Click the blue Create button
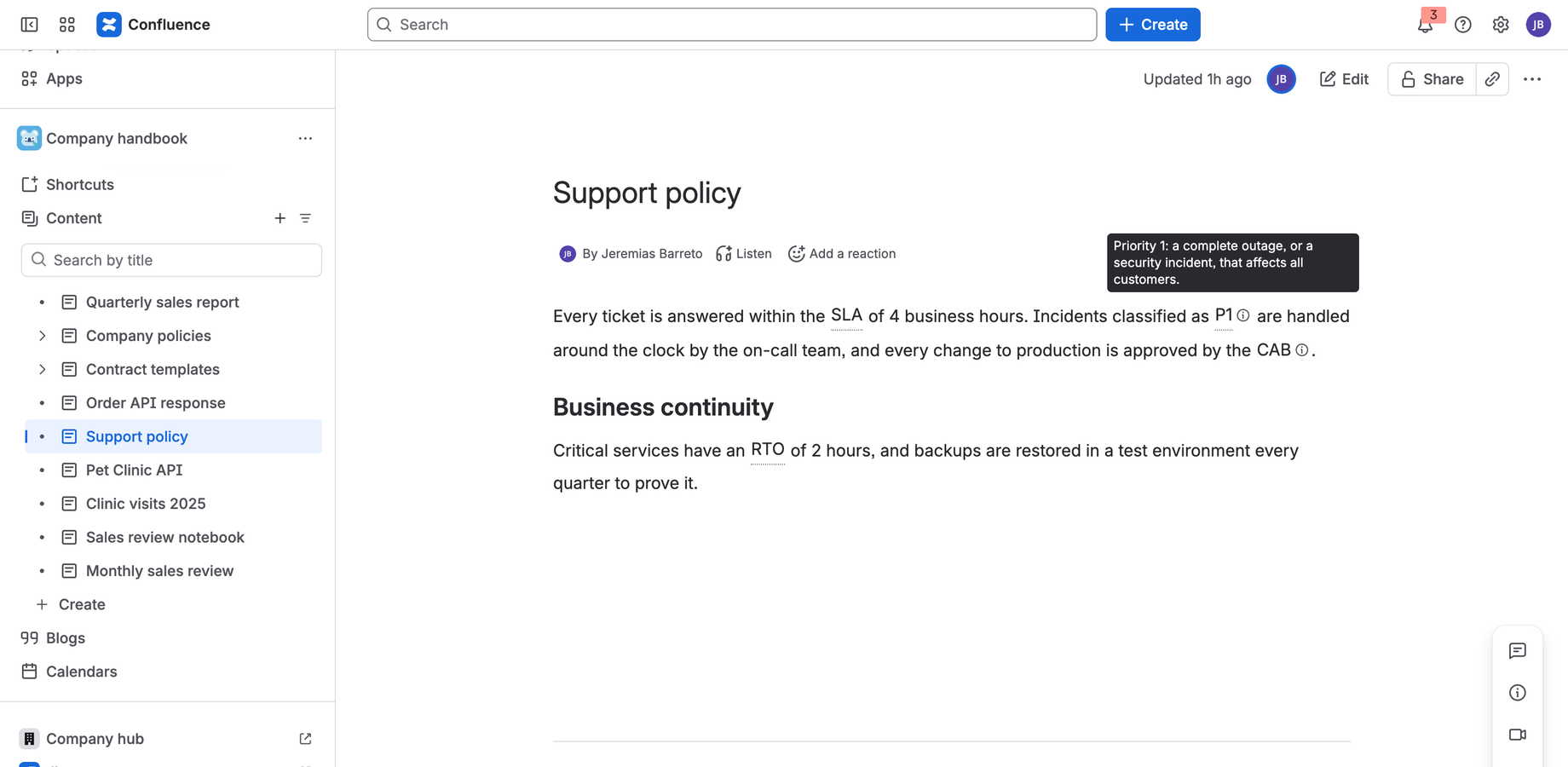Image resolution: width=1568 pixels, height=767 pixels. tap(1153, 25)
